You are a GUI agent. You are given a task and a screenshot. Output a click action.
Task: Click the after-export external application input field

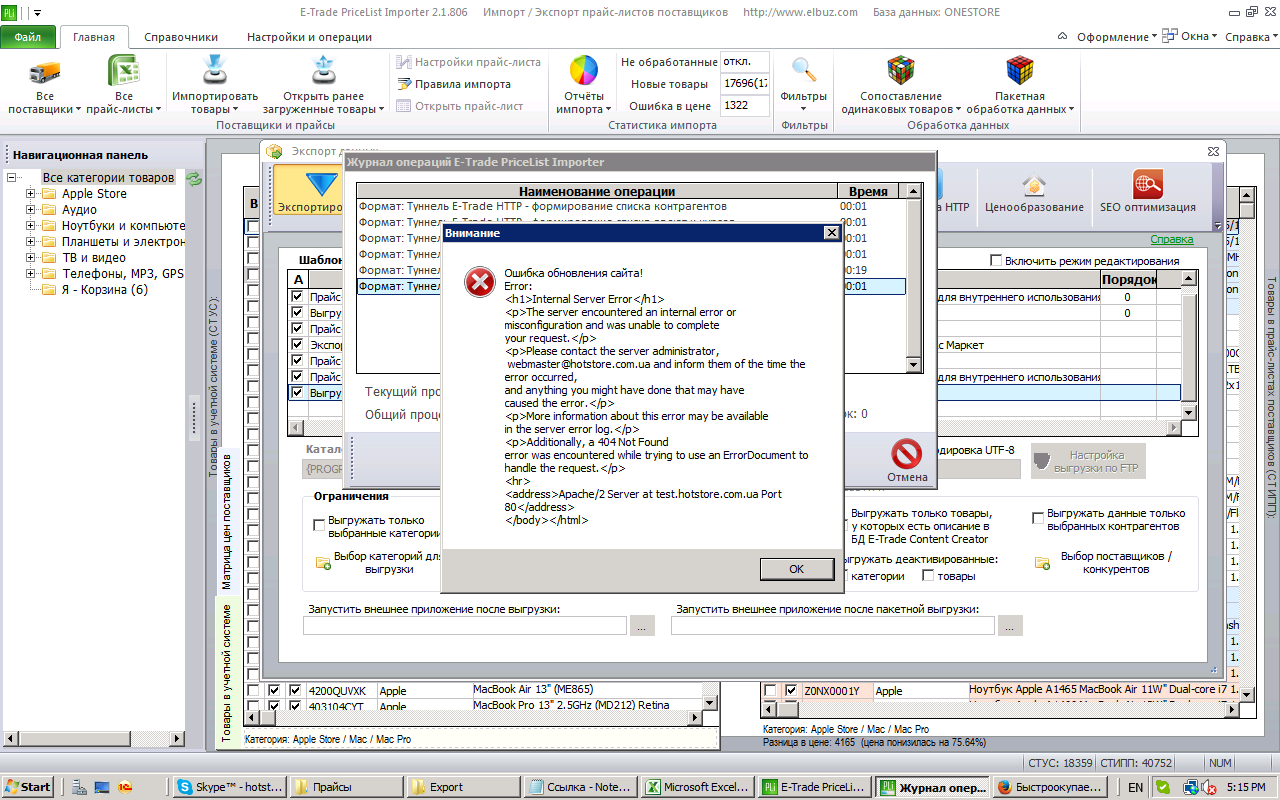465,626
